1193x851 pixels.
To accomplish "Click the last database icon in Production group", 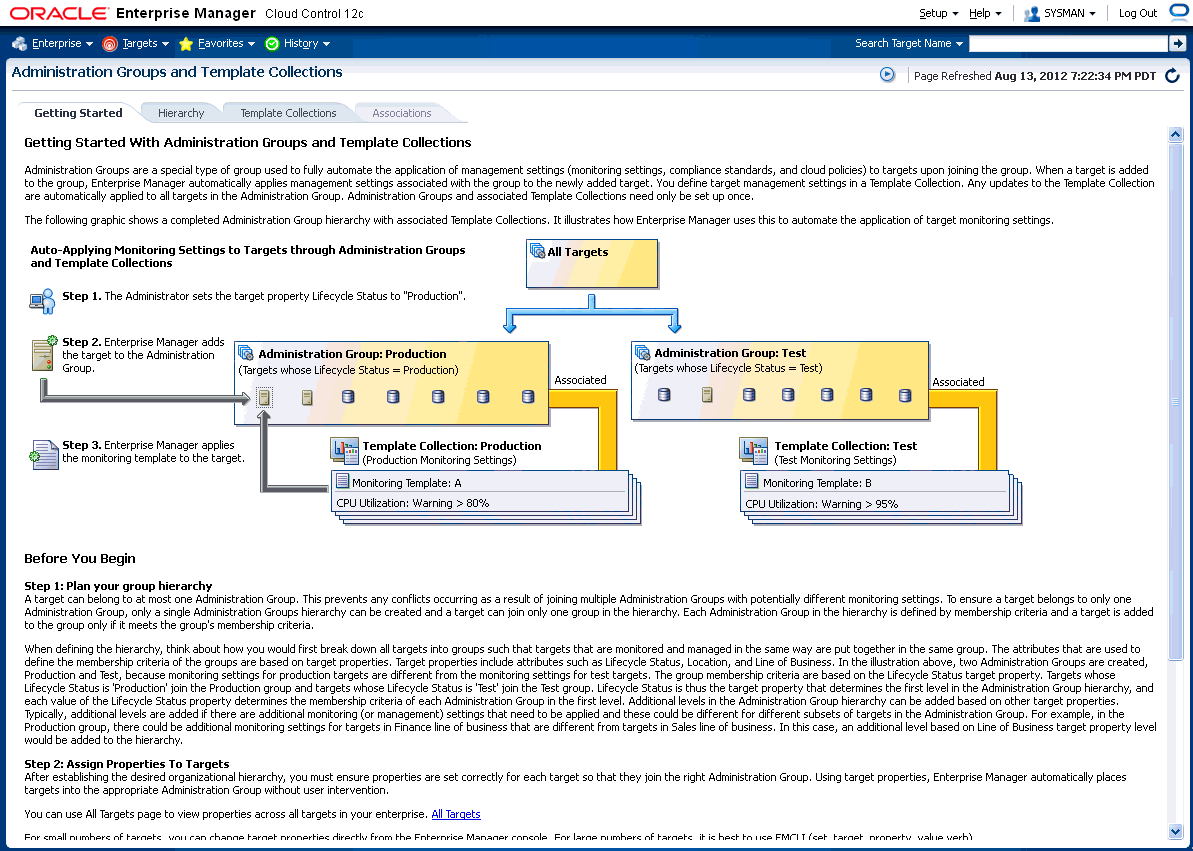I will 528,397.
